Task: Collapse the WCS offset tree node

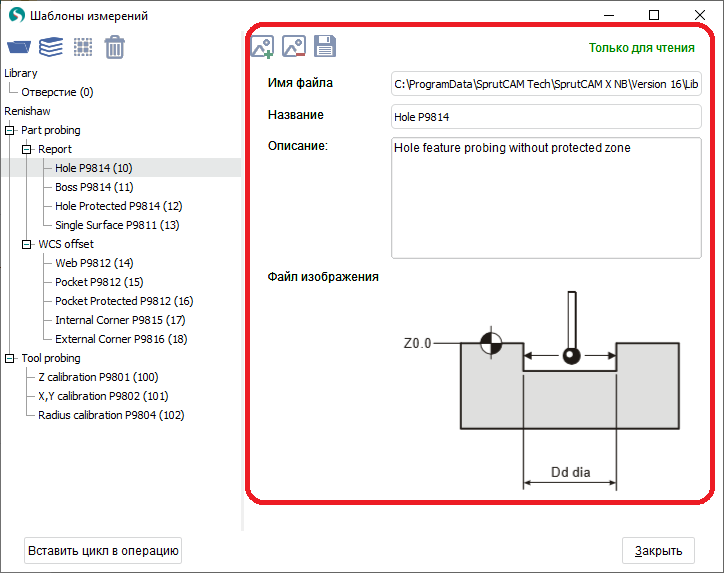Action: point(27,244)
